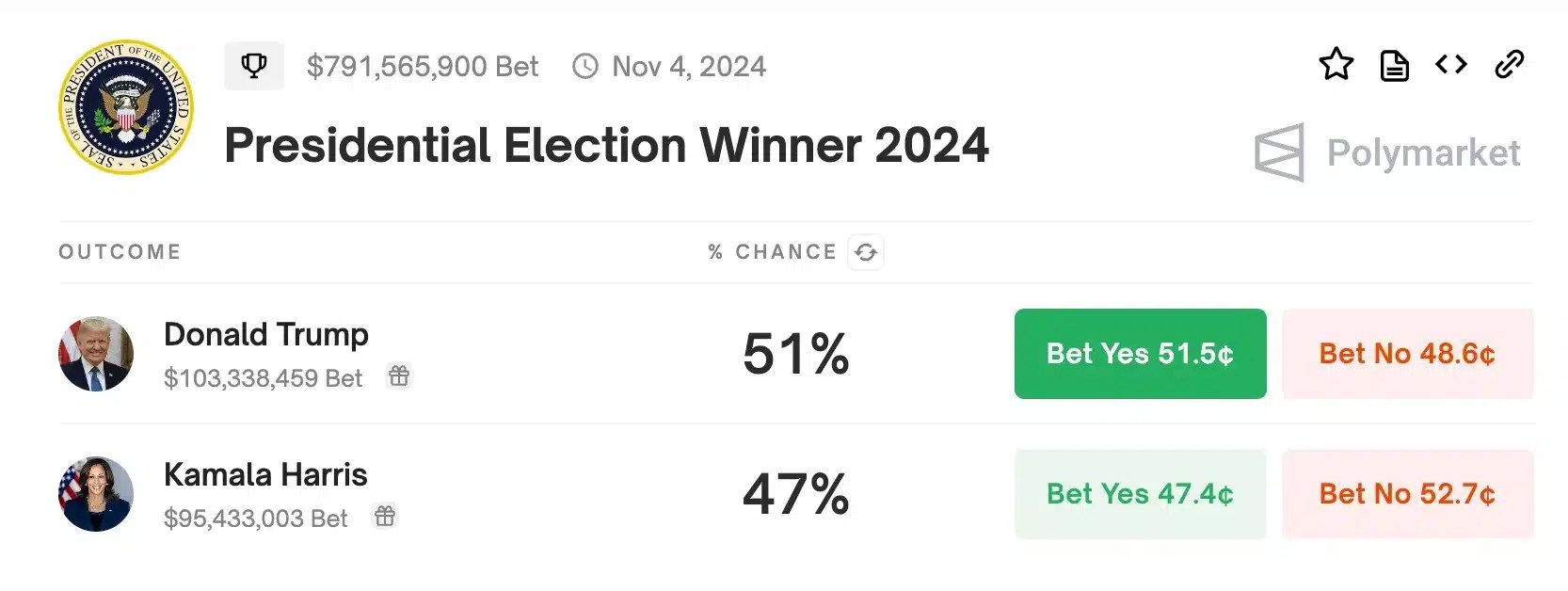Click the gift icon next to Kamala Harris

coord(385,517)
